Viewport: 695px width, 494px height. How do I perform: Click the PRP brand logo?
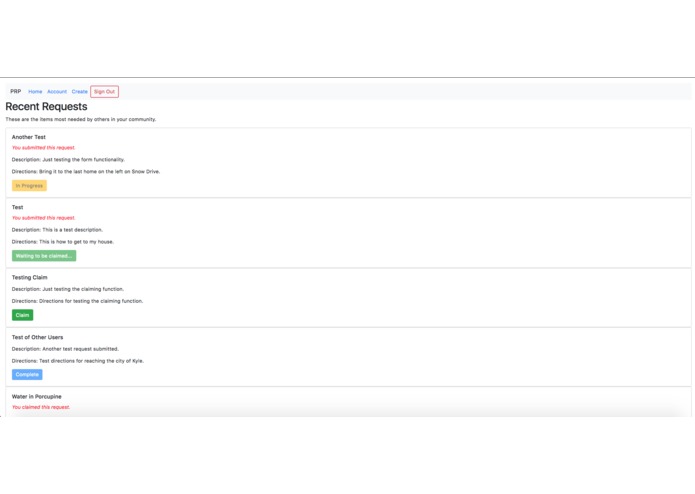click(x=16, y=91)
